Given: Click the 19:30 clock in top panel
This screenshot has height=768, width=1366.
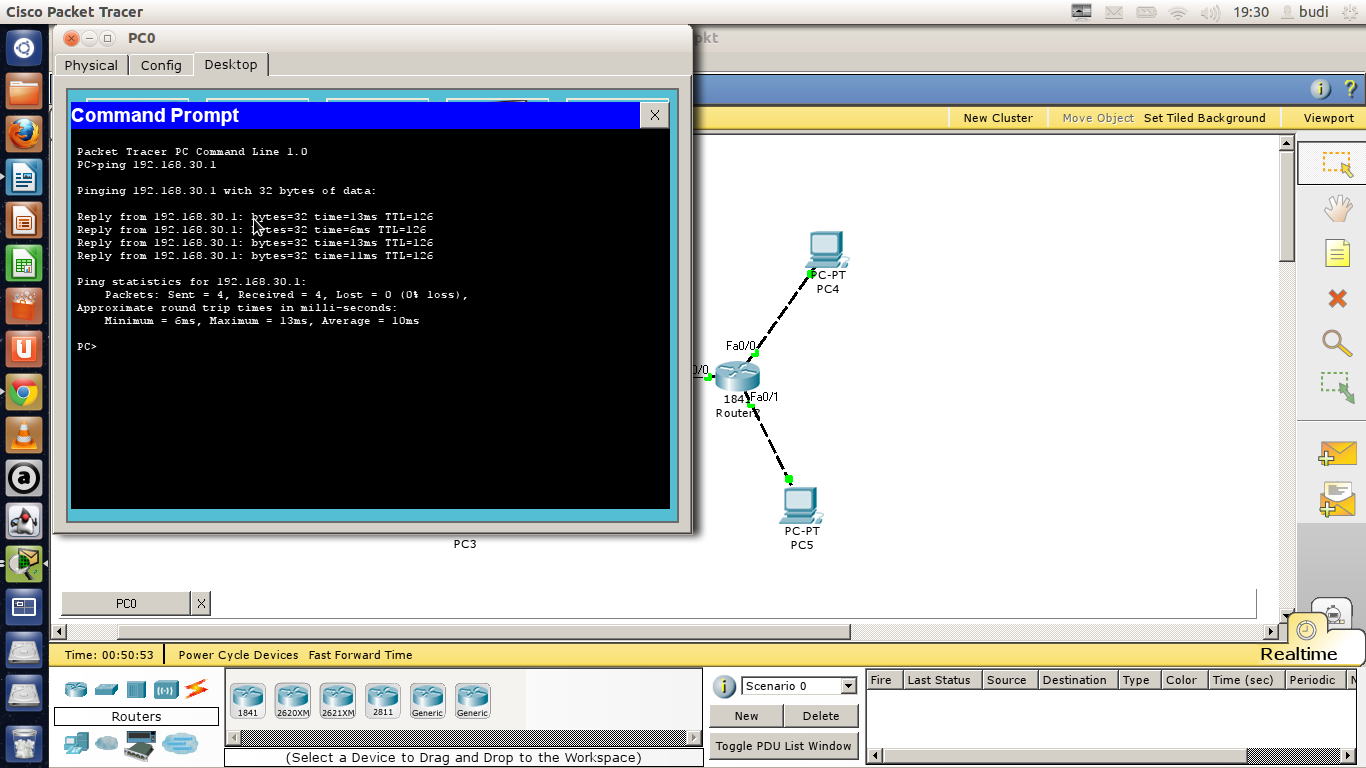Looking at the screenshot, I should coord(1251,12).
